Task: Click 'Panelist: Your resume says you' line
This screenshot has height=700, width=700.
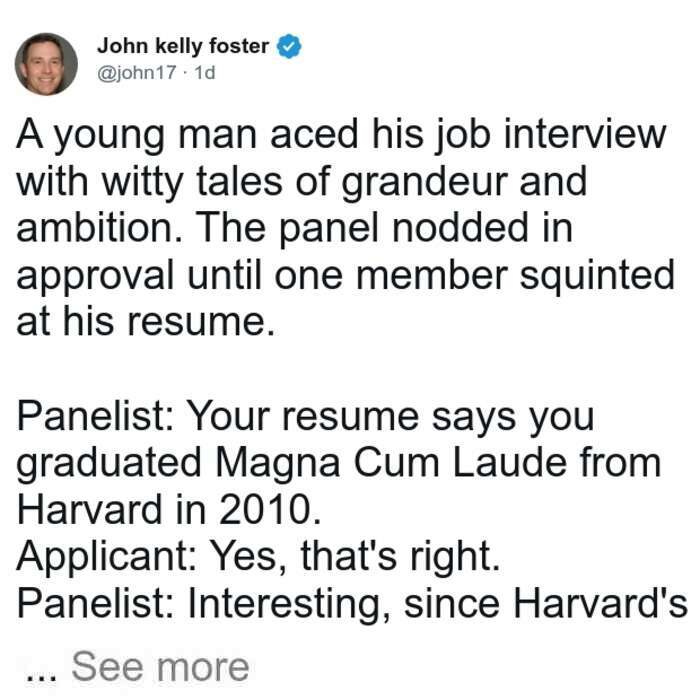Action: point(305,417)
